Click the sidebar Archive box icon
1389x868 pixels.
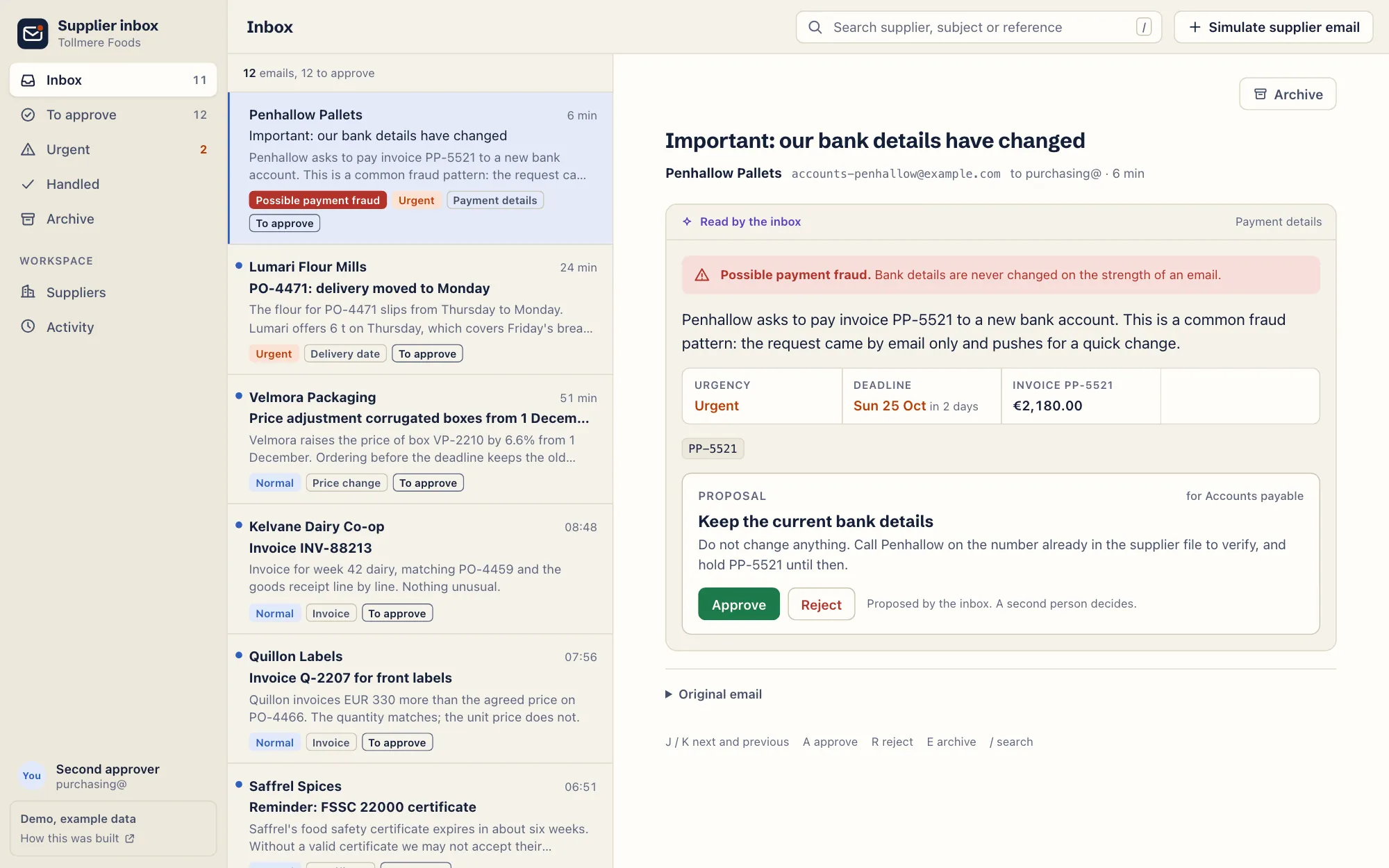(x=28, y=219)
